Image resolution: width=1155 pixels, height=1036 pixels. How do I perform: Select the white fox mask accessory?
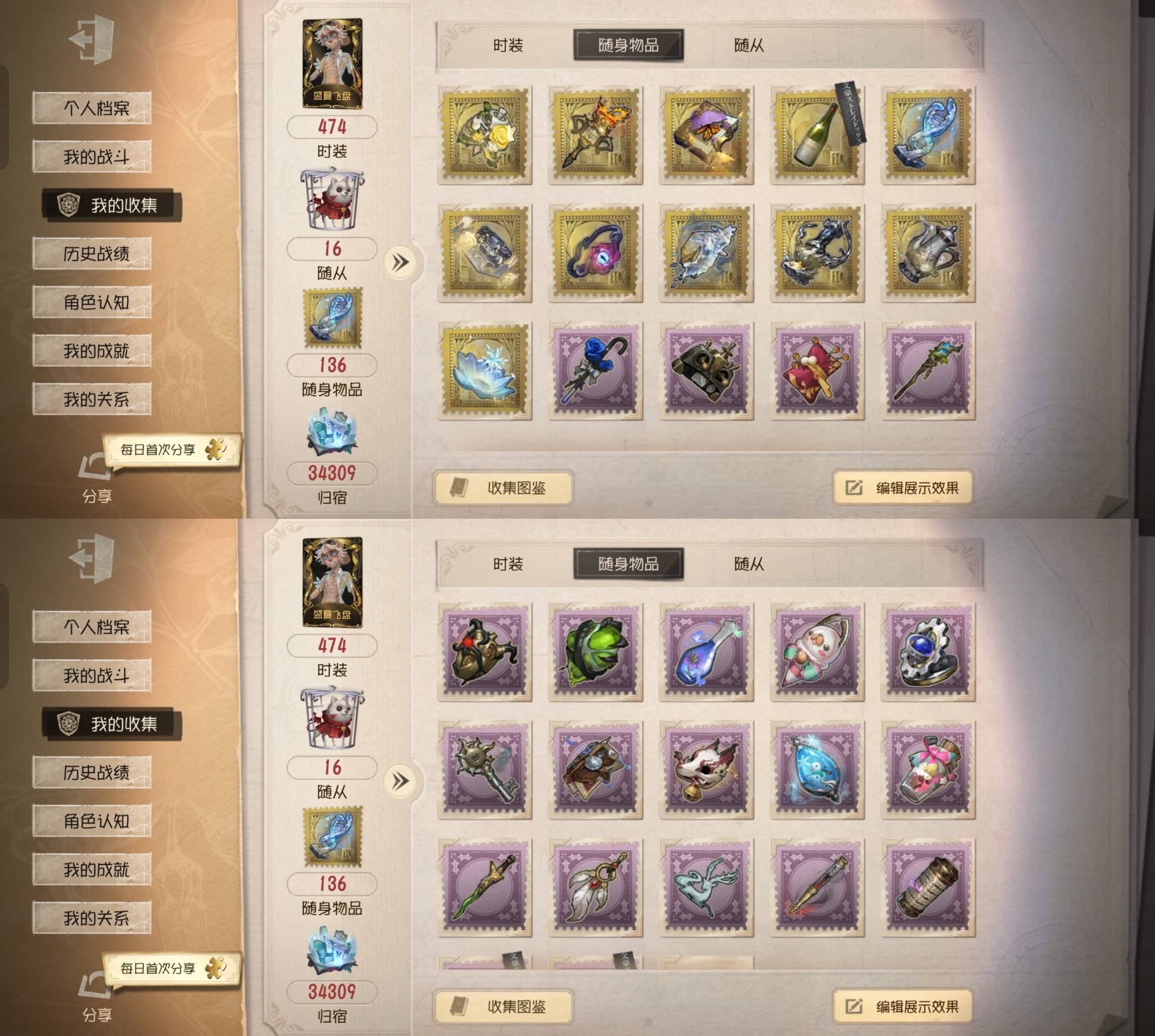point(706,769)
